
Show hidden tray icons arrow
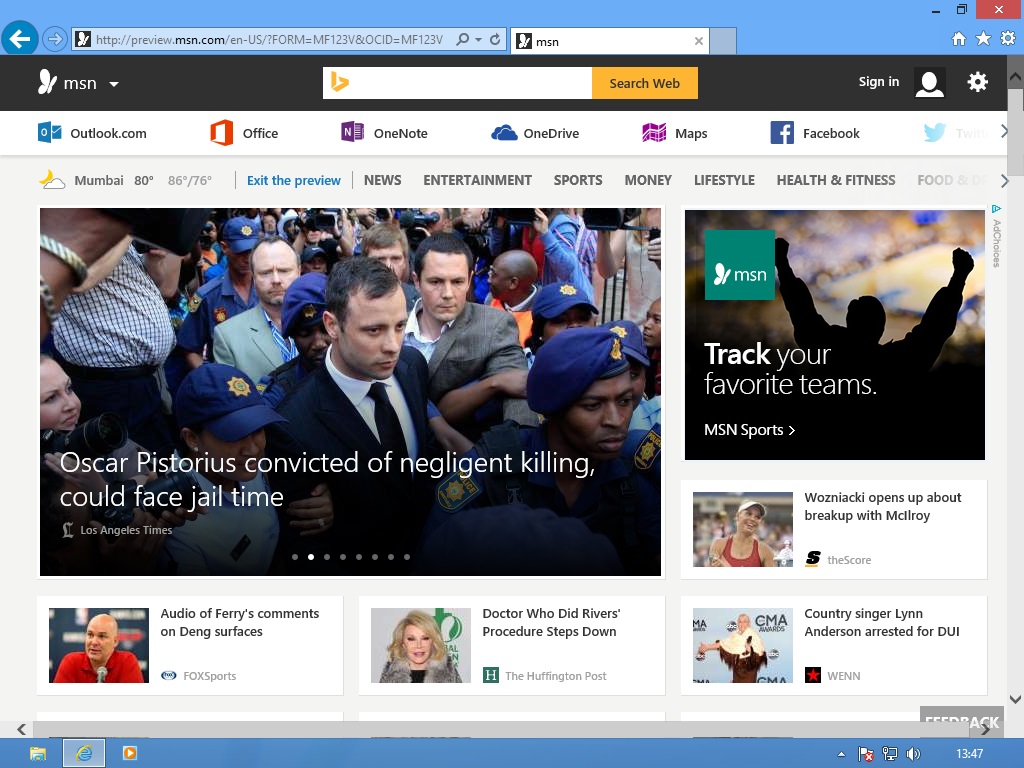pyautogui.click(x=841, y=754)
